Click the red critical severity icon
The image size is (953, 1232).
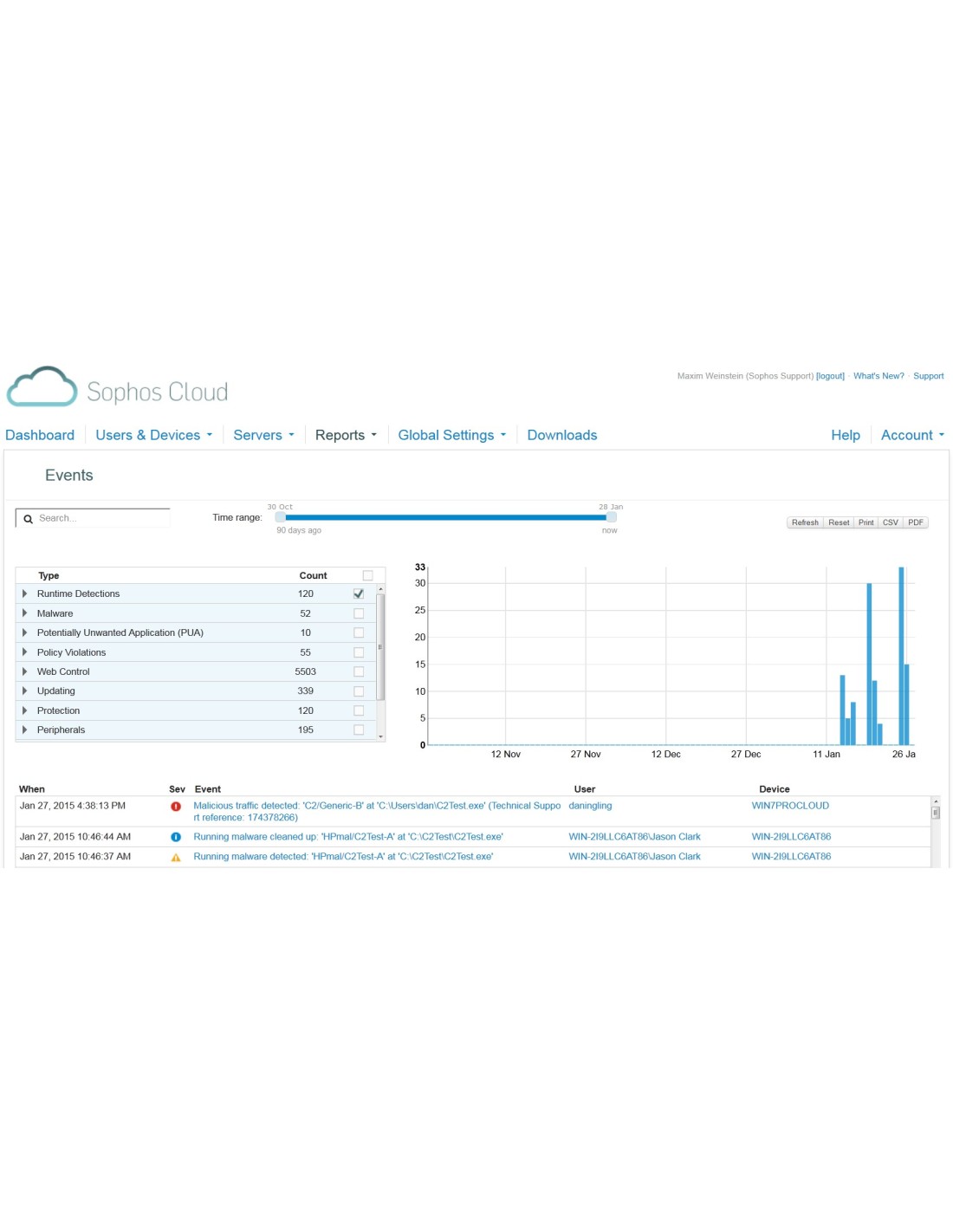[x=176, y=807]
